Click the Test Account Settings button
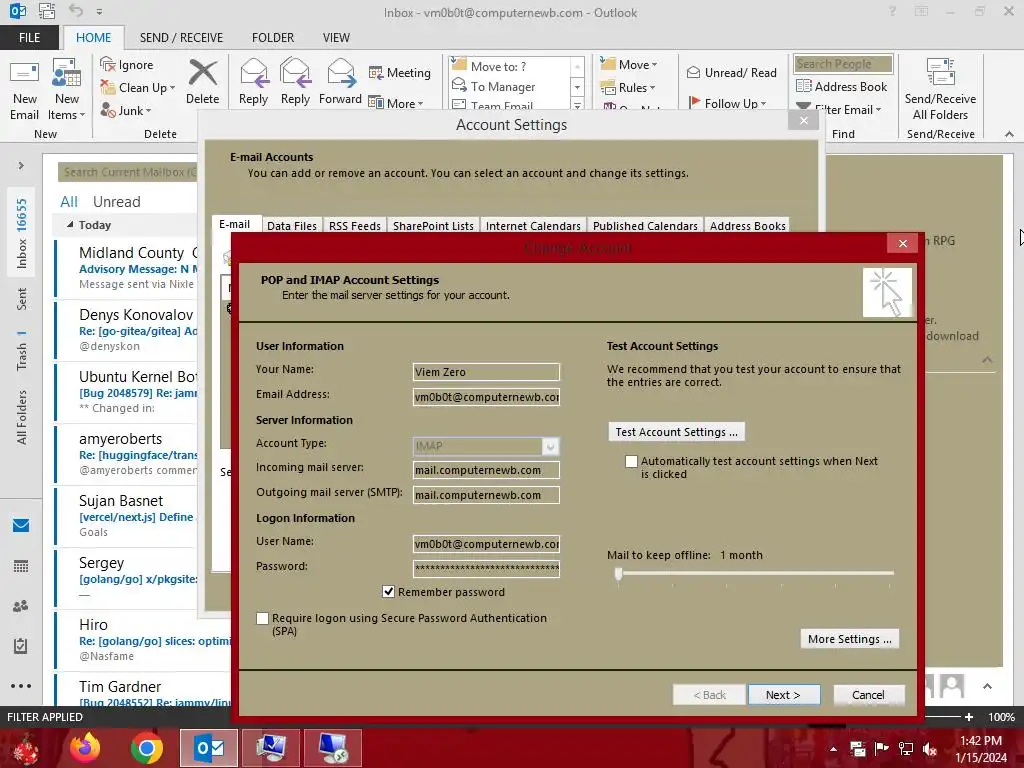 pyautogui.click(x=677, y=432)
